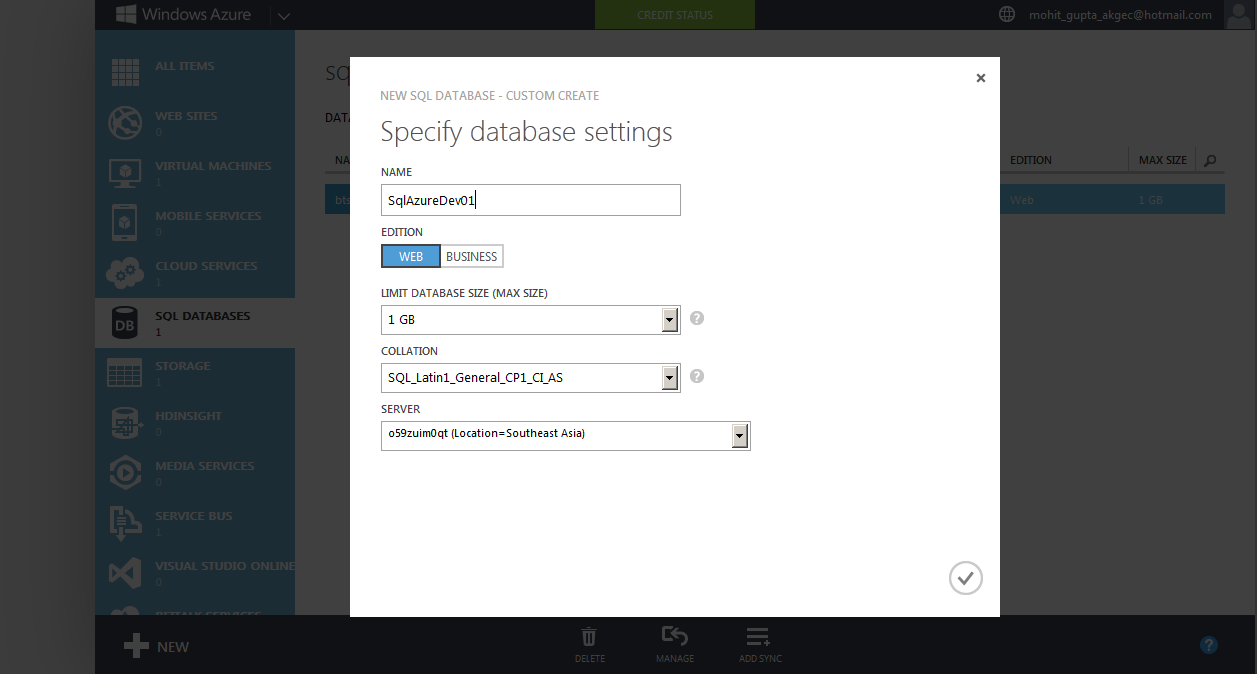Open the Media Services sidebar label

pos(205,466)
